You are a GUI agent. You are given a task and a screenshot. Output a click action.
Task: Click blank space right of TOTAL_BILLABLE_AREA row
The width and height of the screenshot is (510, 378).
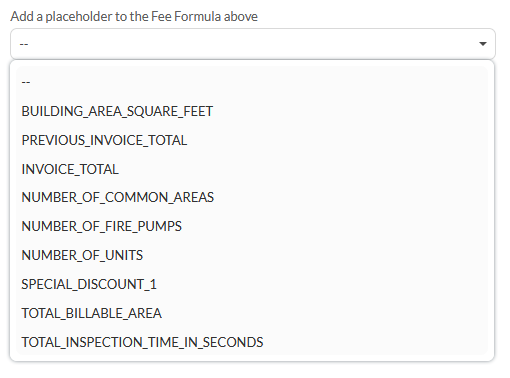click(325, 313)
